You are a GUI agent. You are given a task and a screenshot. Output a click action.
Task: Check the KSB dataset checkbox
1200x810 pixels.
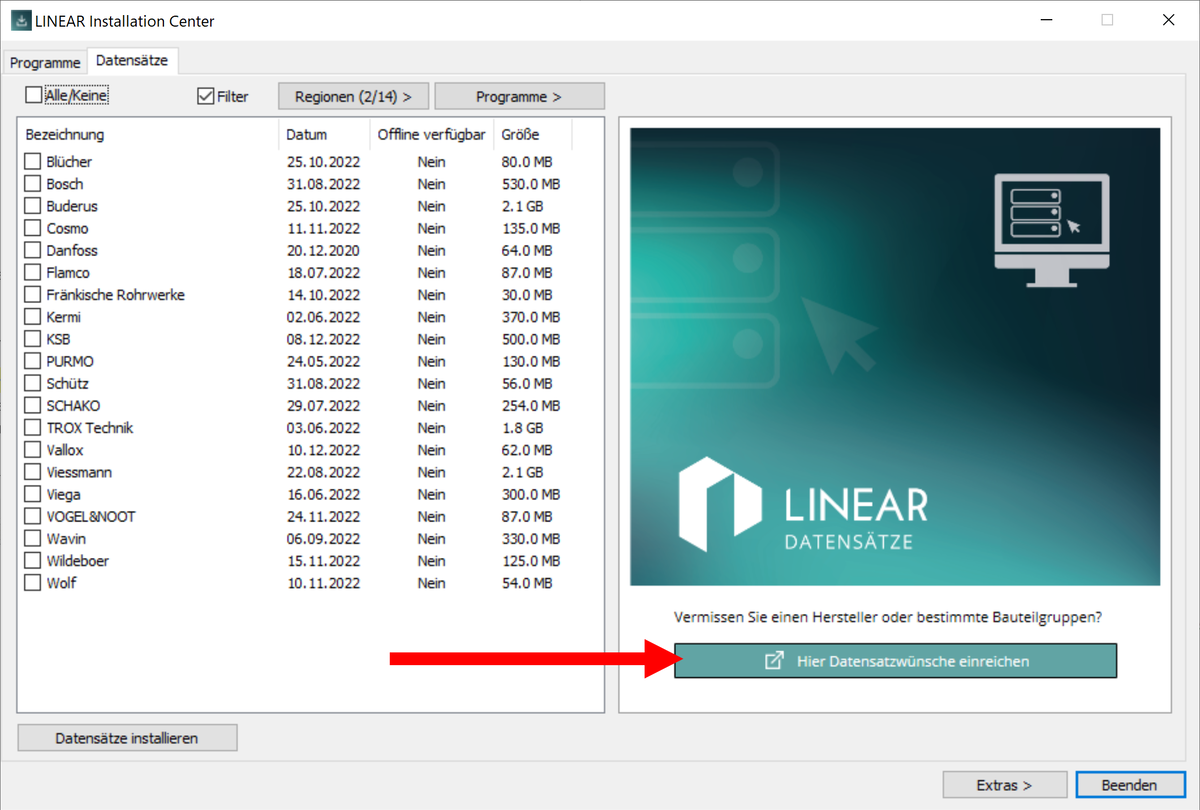pos(33,339)
